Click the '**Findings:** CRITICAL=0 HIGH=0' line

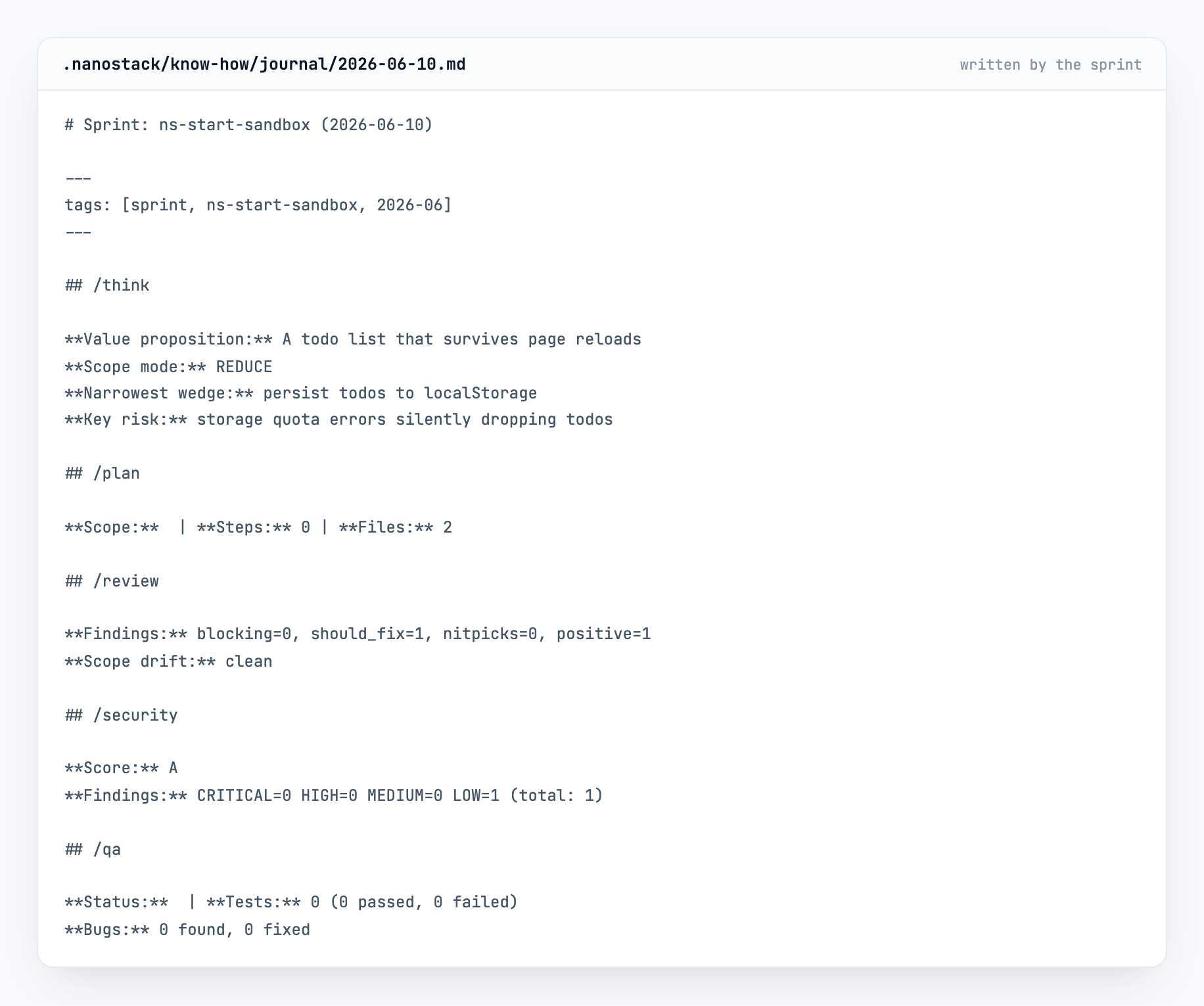coord(334,796)
